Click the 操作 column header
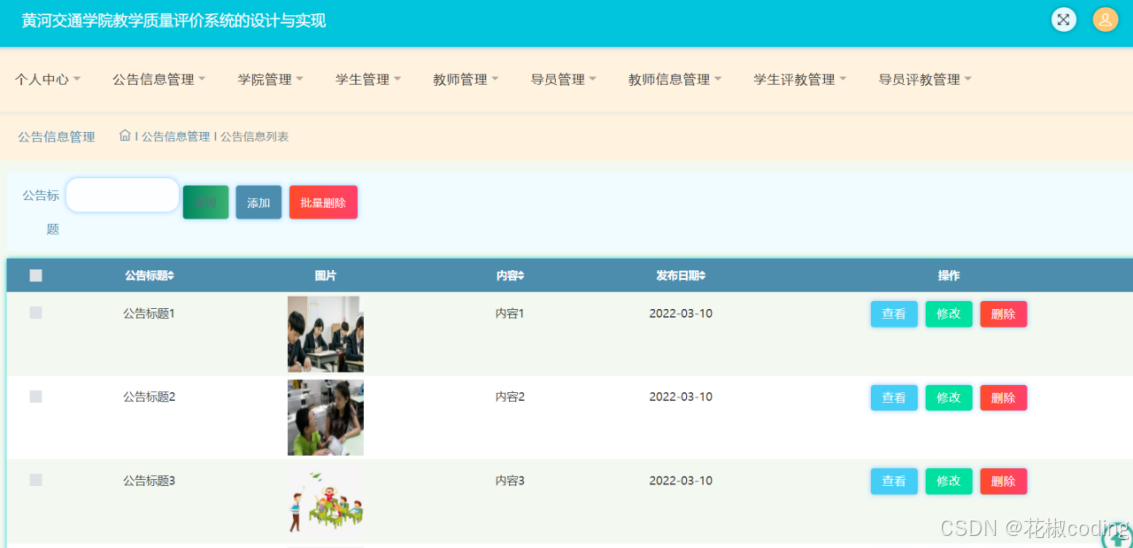The height and width of the screenshot is (548, 1133). [x=949, y=276]
